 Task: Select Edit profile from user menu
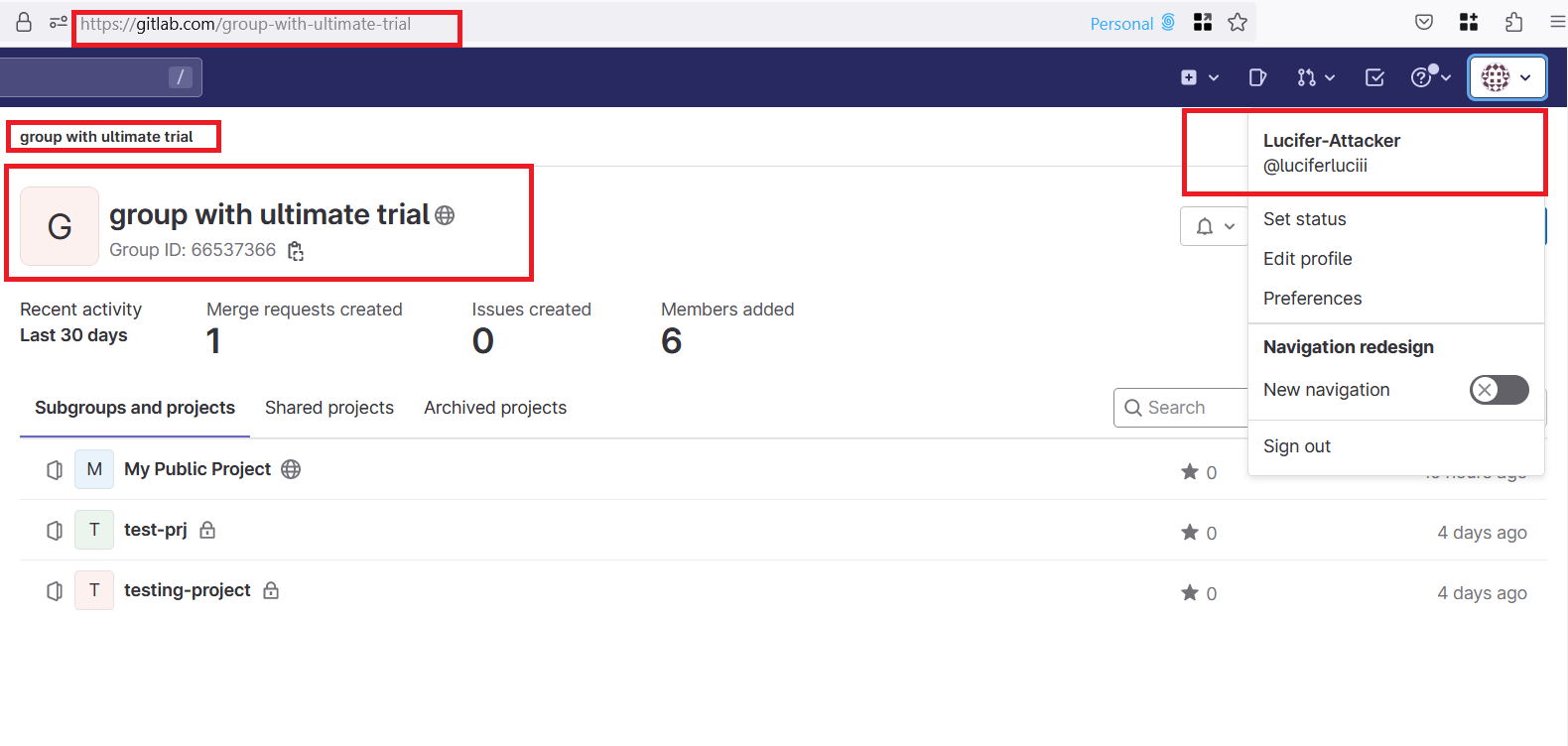[x=1307, y=259]
